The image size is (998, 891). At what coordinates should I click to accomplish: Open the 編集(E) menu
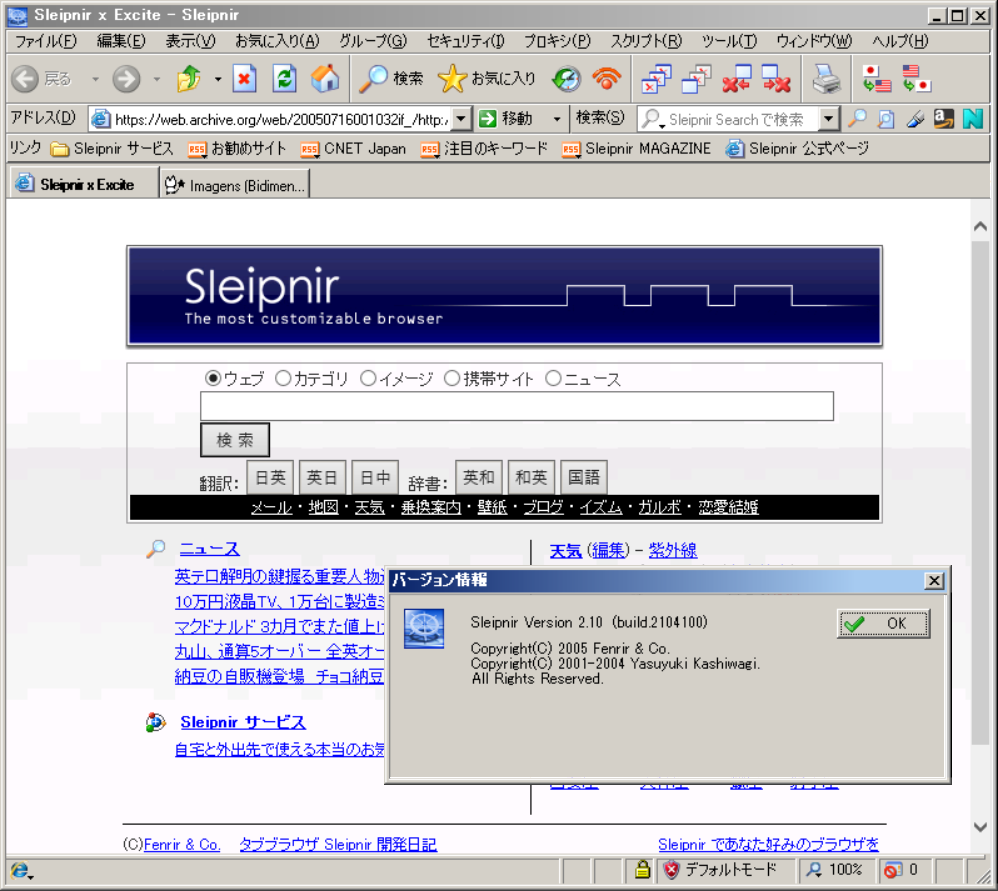click(x=121, y=41)
